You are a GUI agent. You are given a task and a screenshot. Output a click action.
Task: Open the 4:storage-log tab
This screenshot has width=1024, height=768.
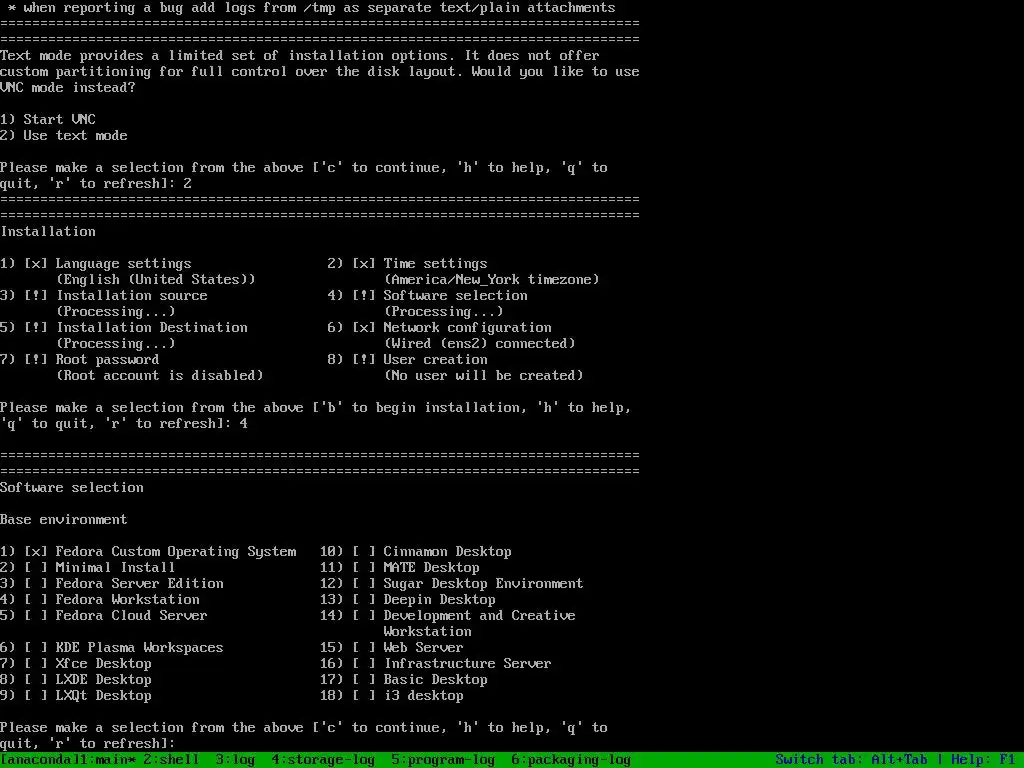[x=323, y=760]
